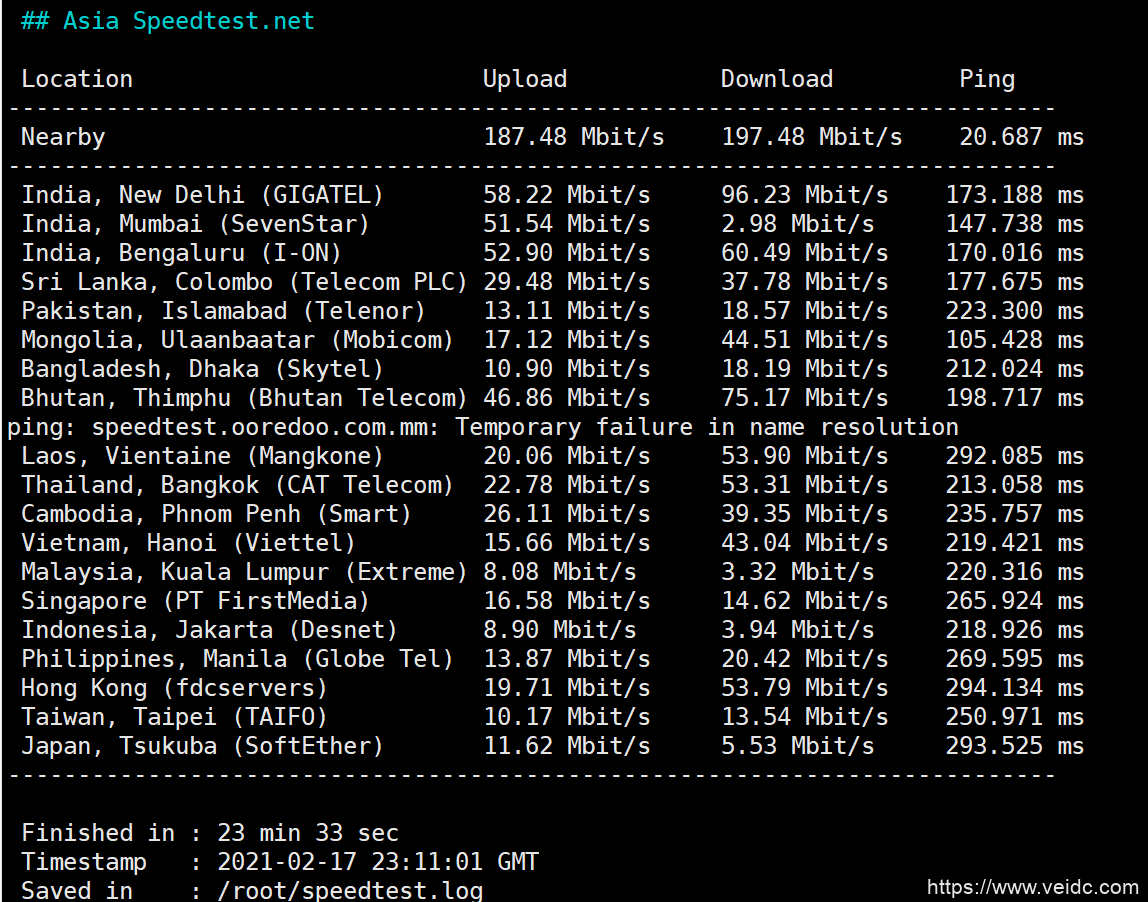Select the 'Location' column header
The image size is (1148, 902).
(x=77, y=79)
